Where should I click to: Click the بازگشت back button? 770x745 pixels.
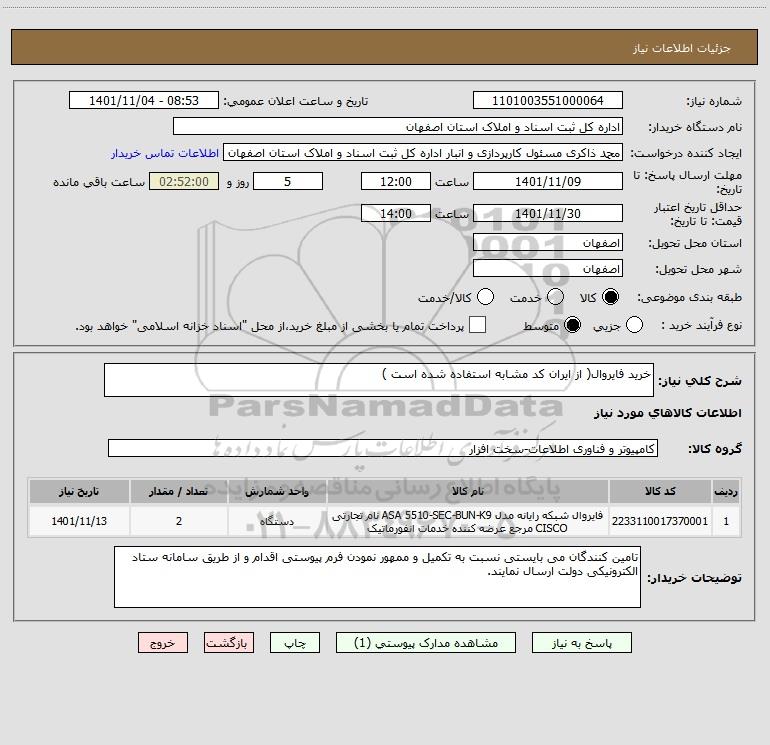[229, 643]
